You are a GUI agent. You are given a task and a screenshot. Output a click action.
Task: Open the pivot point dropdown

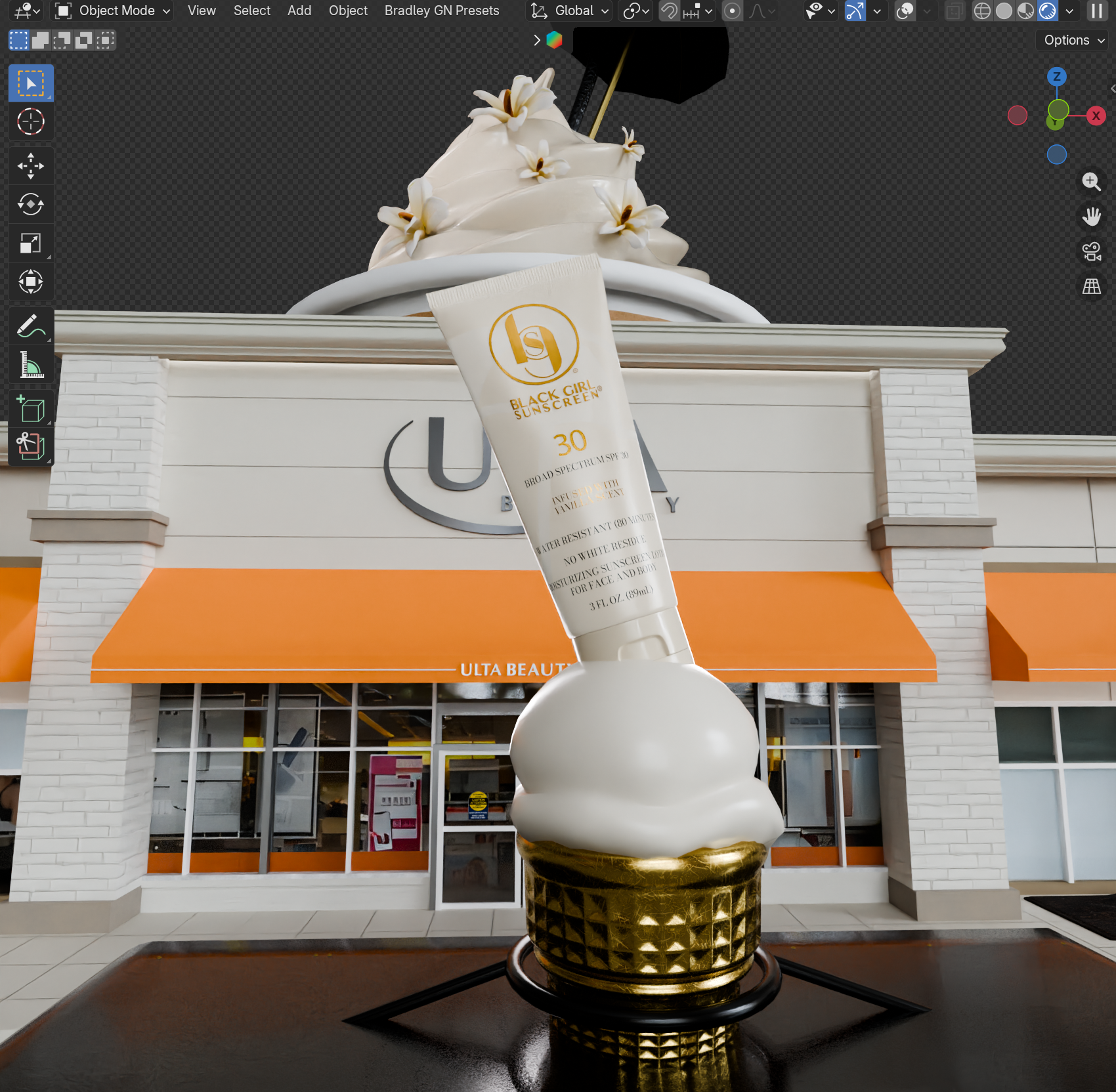[636, 10]
